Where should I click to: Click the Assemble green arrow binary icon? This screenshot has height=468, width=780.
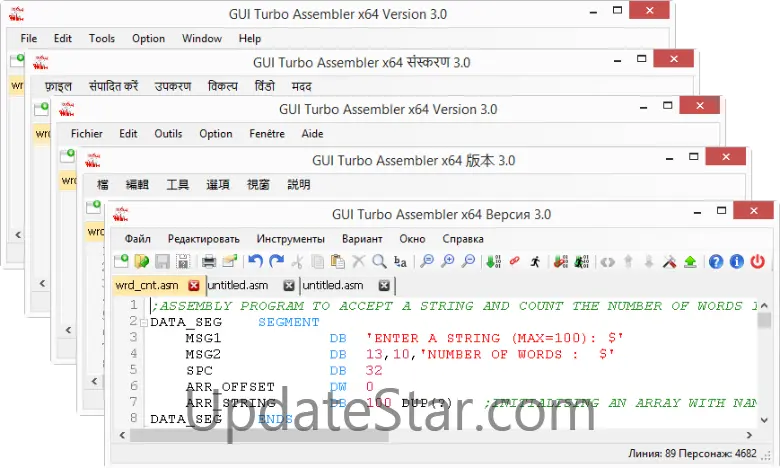pyautogui.click(x=493, y=261)
